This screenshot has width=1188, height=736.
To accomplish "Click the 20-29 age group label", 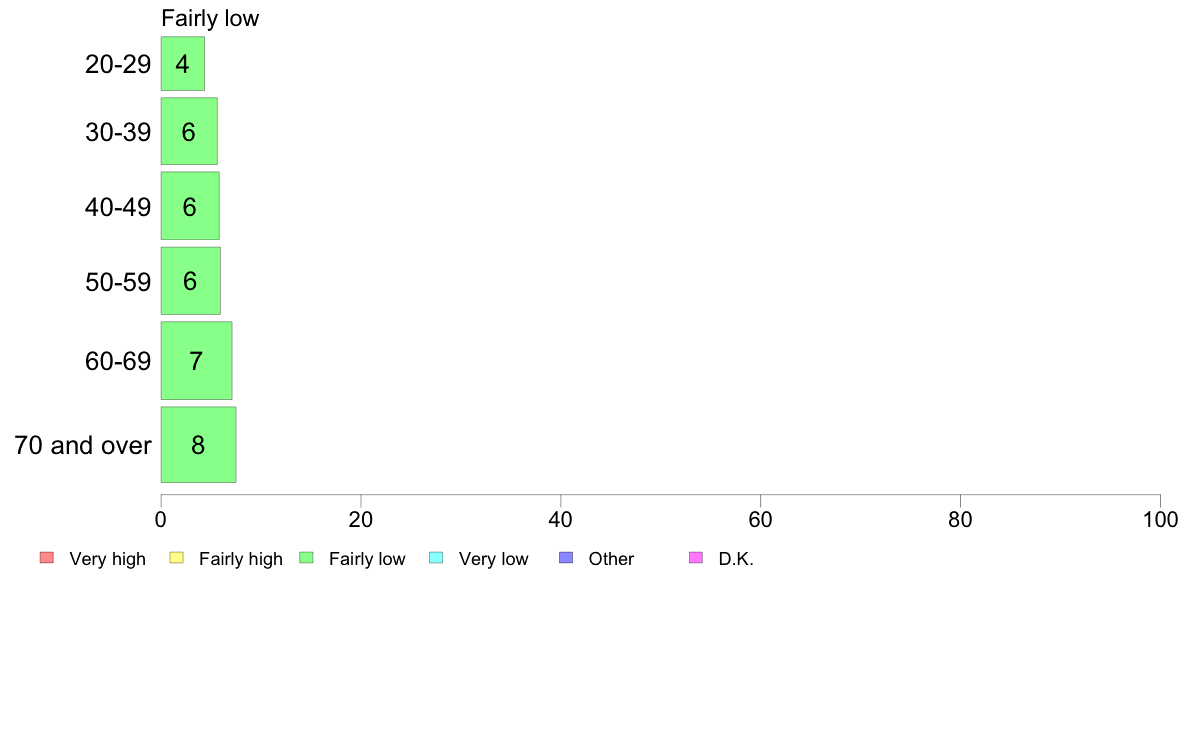I will pyautogui.click(x=118, y=64).
